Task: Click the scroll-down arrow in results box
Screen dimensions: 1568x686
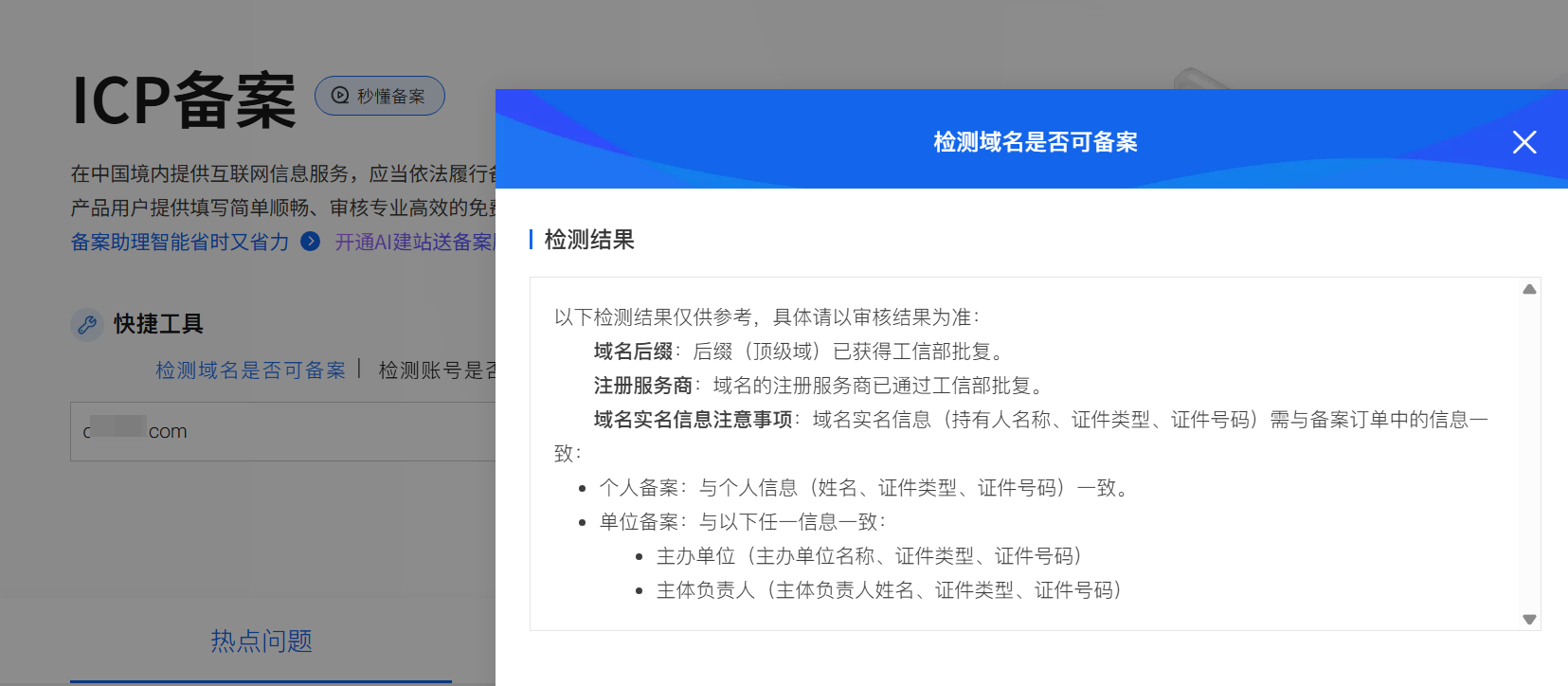Action: coord(1529,619)
